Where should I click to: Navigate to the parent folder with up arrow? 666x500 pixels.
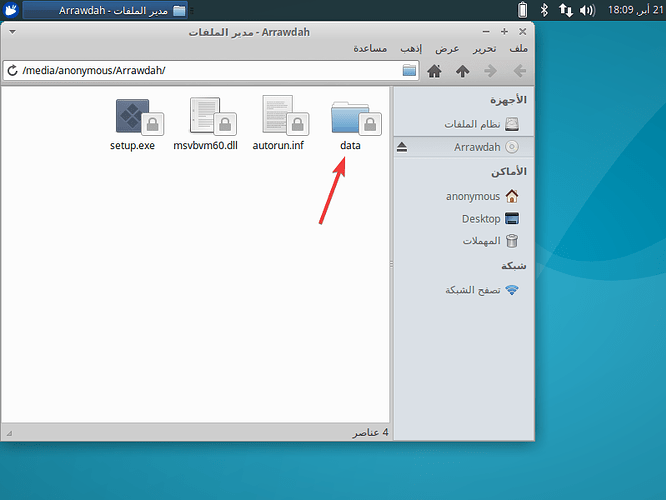[x=462, y=71]
